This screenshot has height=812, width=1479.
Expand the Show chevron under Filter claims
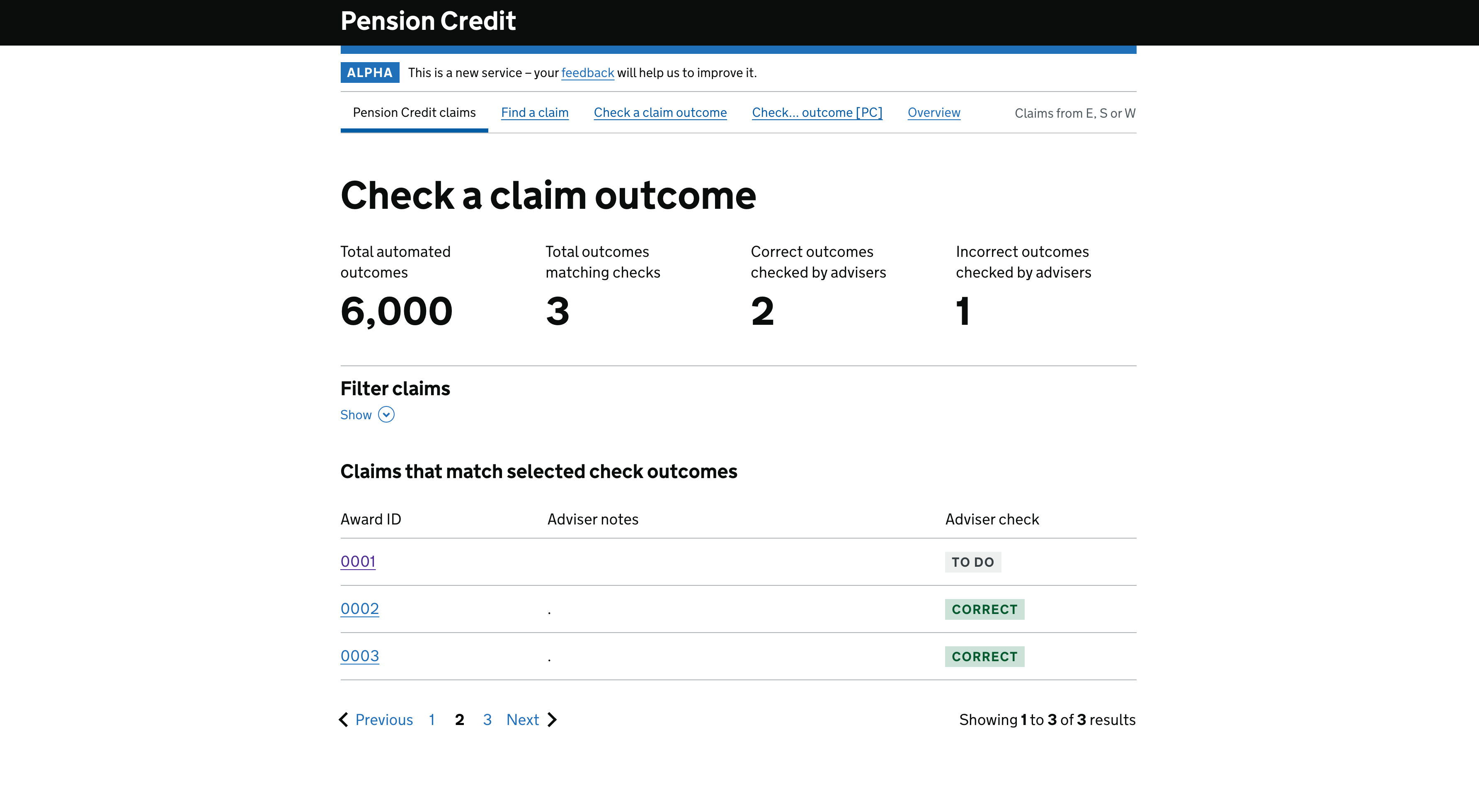tap(386, 414)
